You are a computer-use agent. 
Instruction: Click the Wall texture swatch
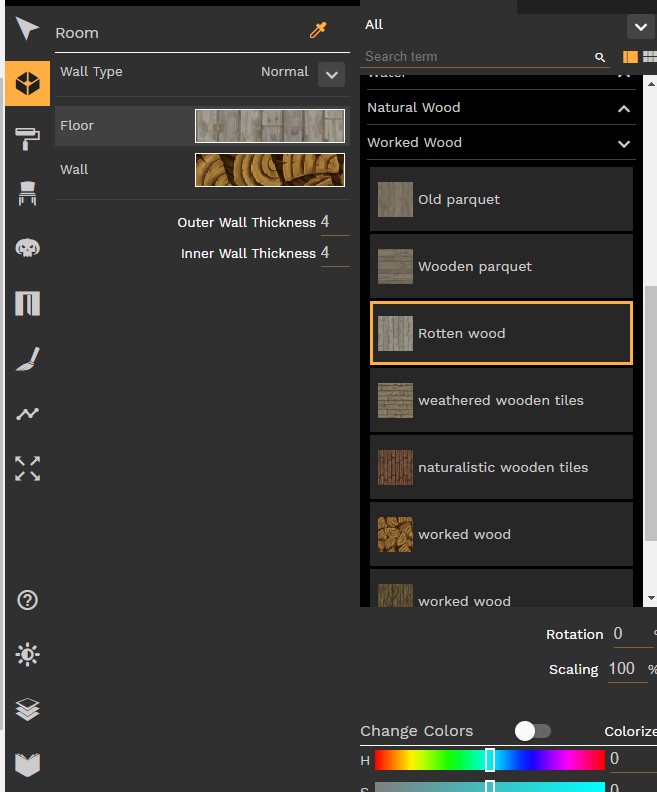[269, 170]
